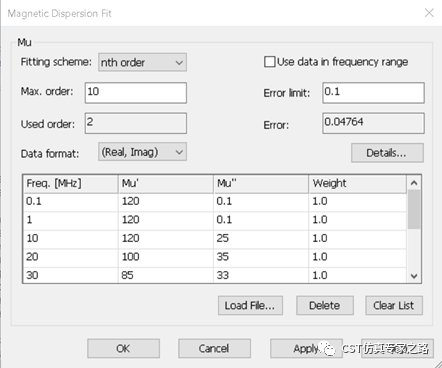Click the Load File... button

[250, 305]
